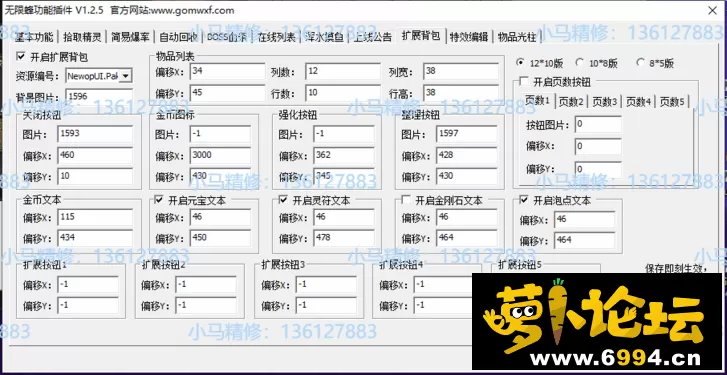
Task: Toggle the 开启元宝文本 checkbox
Action: tap(159, 200)
